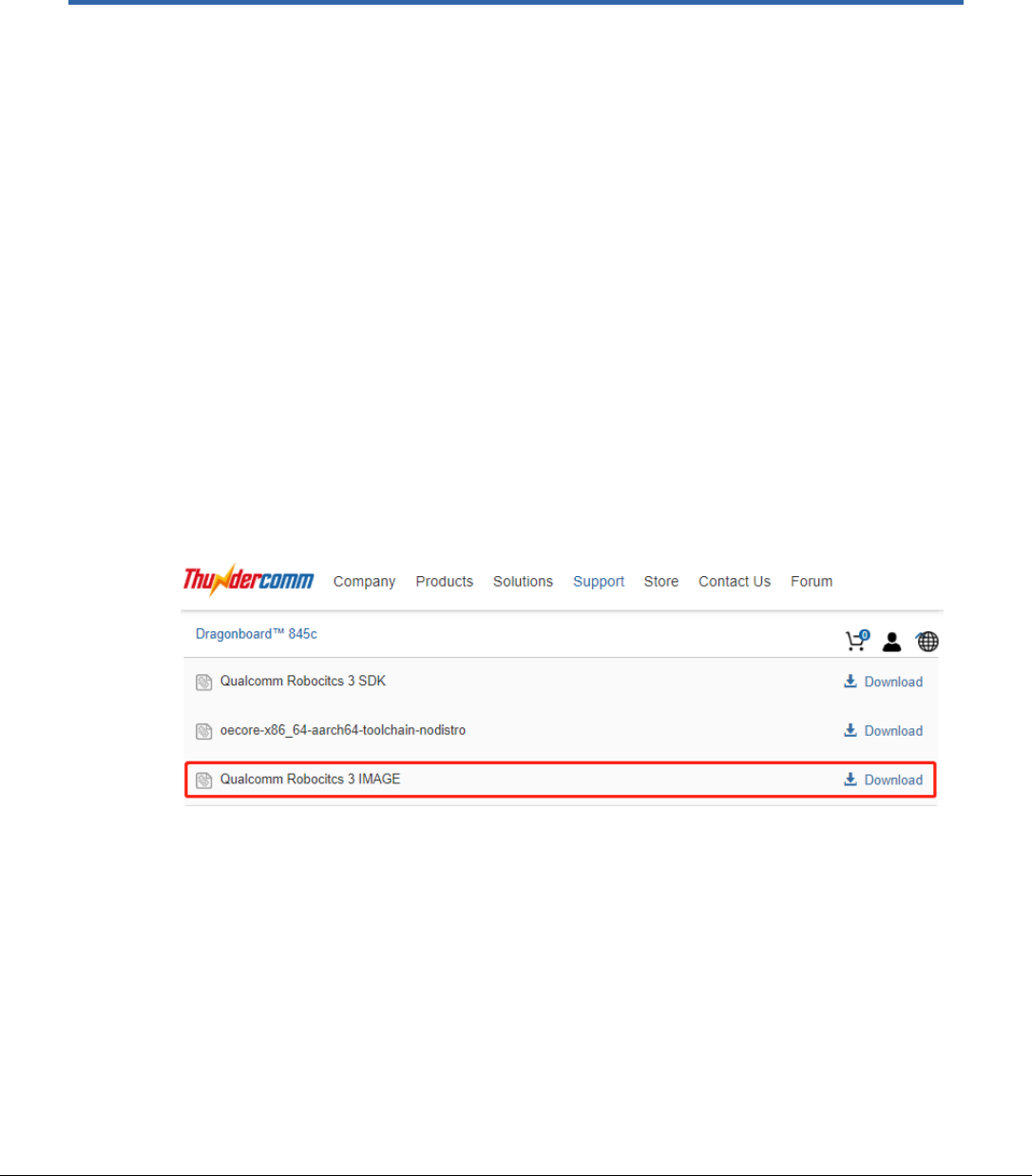Click file icon beside Qualcomm Robocitcs 3 SDK

point(203,682)
